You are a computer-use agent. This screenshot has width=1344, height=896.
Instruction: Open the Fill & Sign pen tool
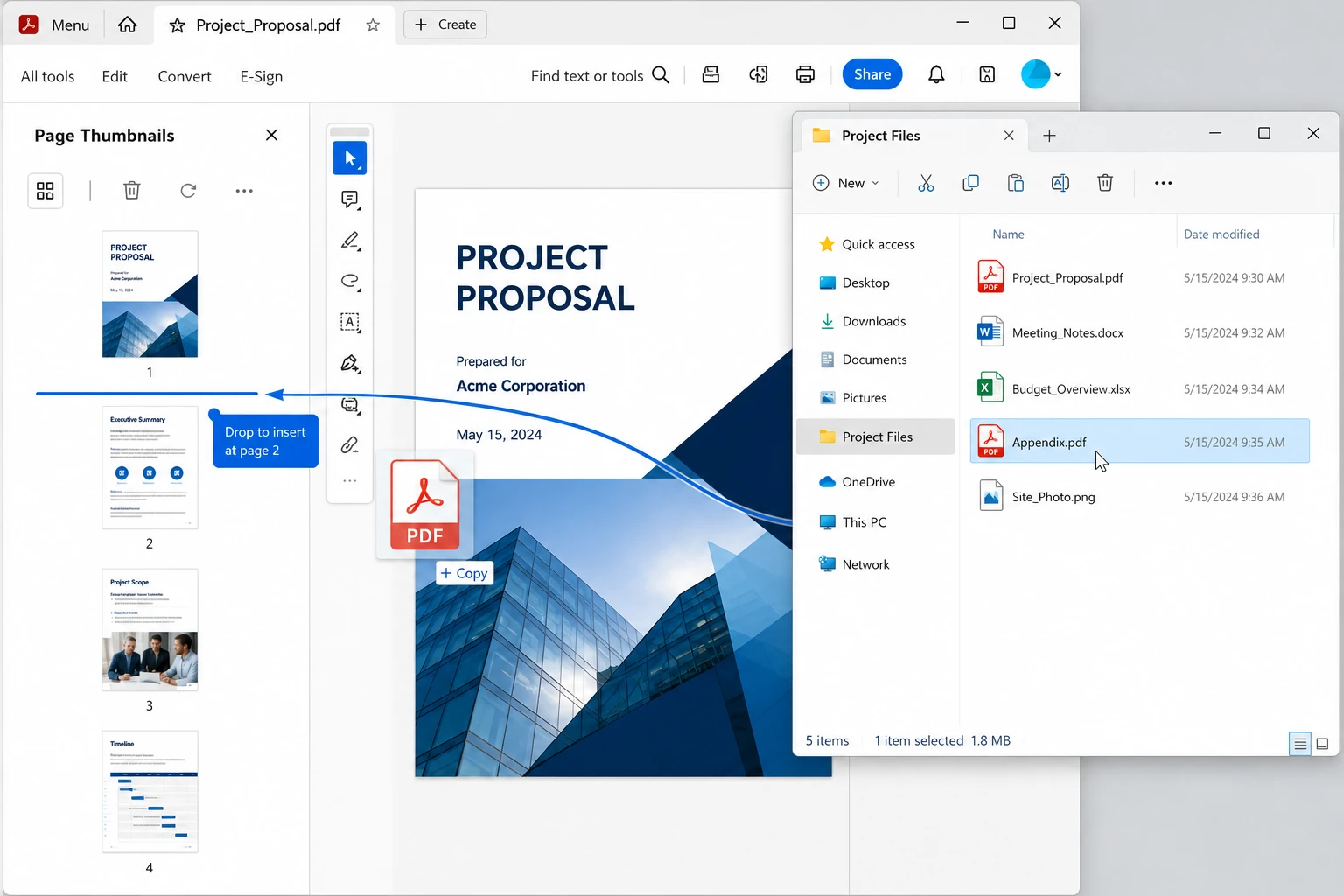point(350,363)
